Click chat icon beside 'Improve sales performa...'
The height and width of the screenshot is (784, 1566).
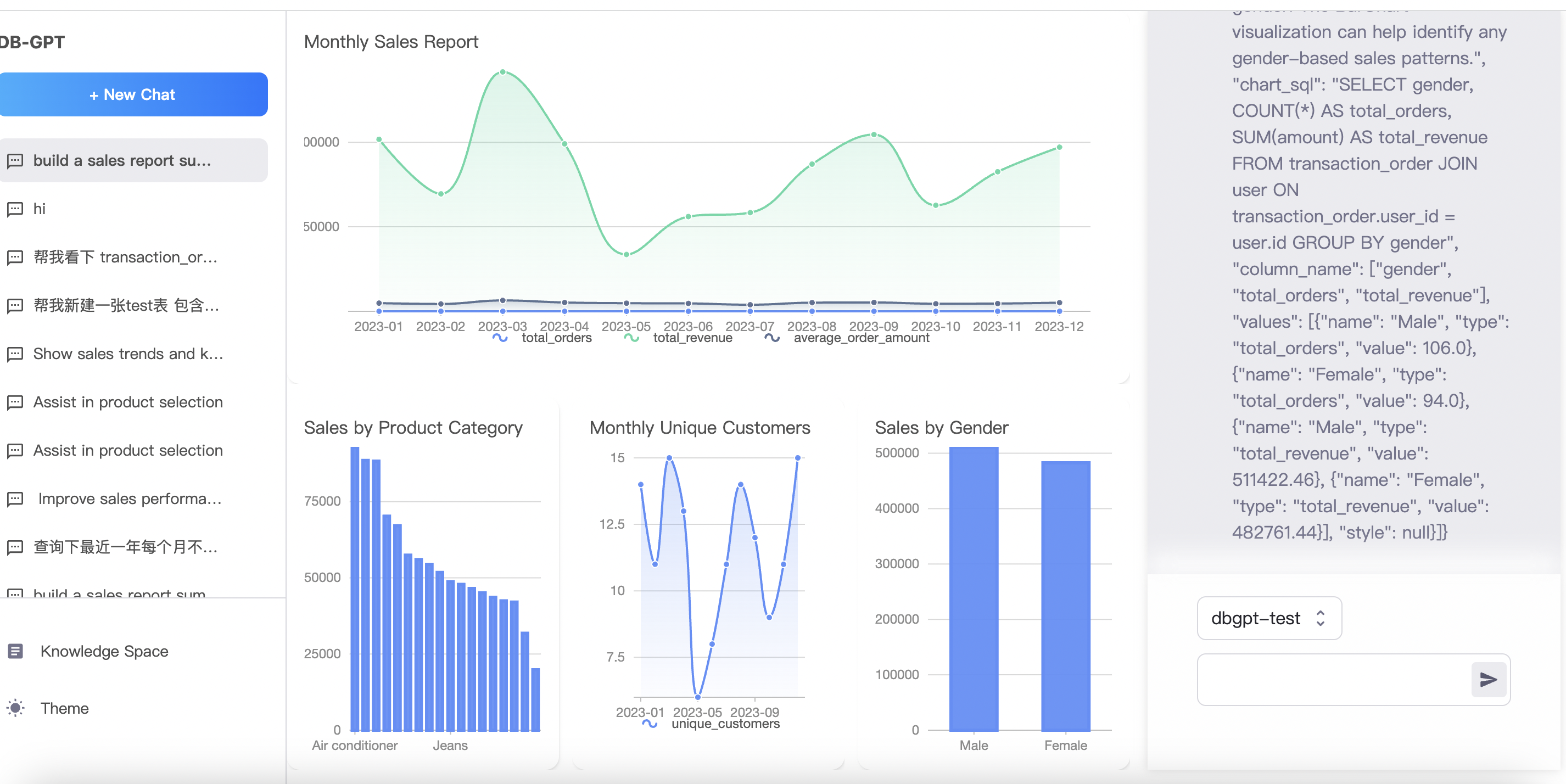(15, 499)
